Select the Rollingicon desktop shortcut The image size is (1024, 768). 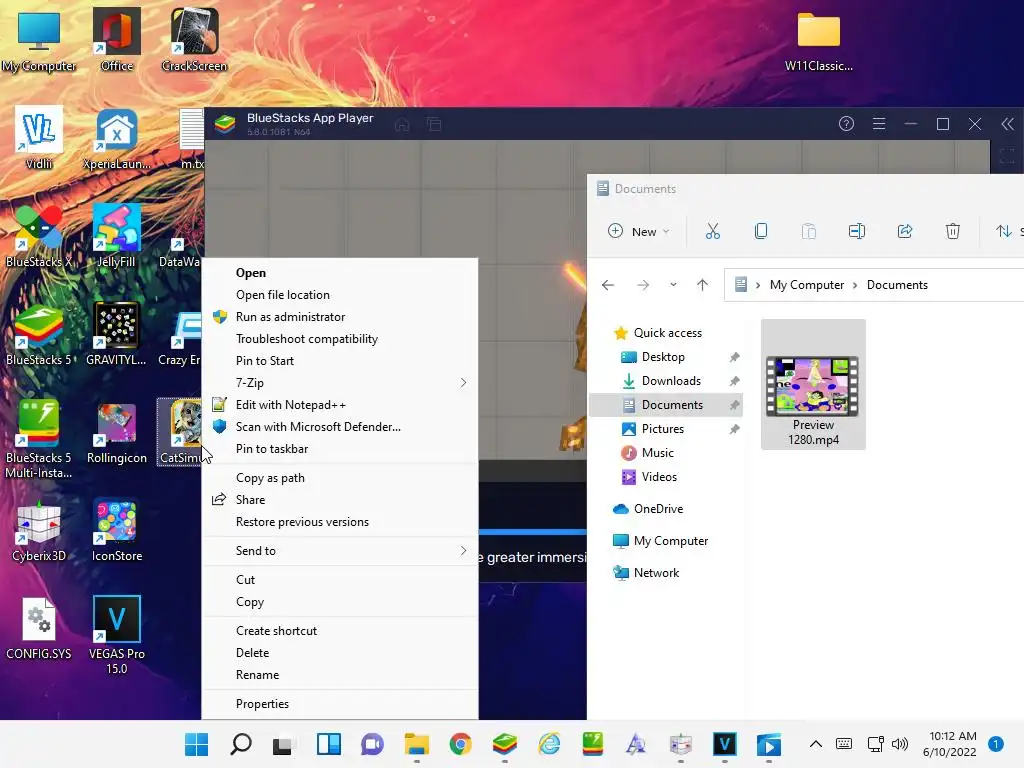[116, 432]
